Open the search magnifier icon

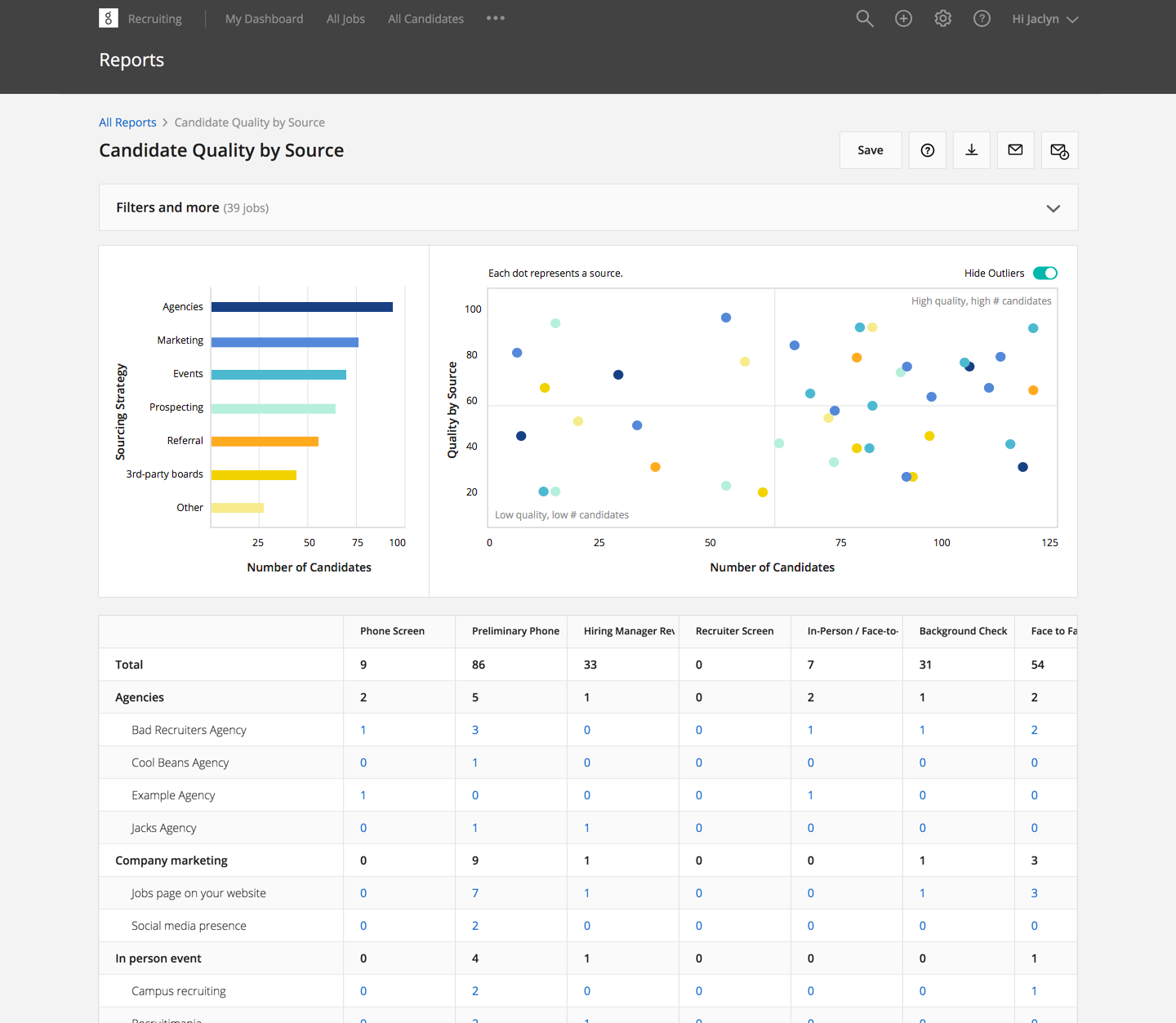(x=864, y=19)
